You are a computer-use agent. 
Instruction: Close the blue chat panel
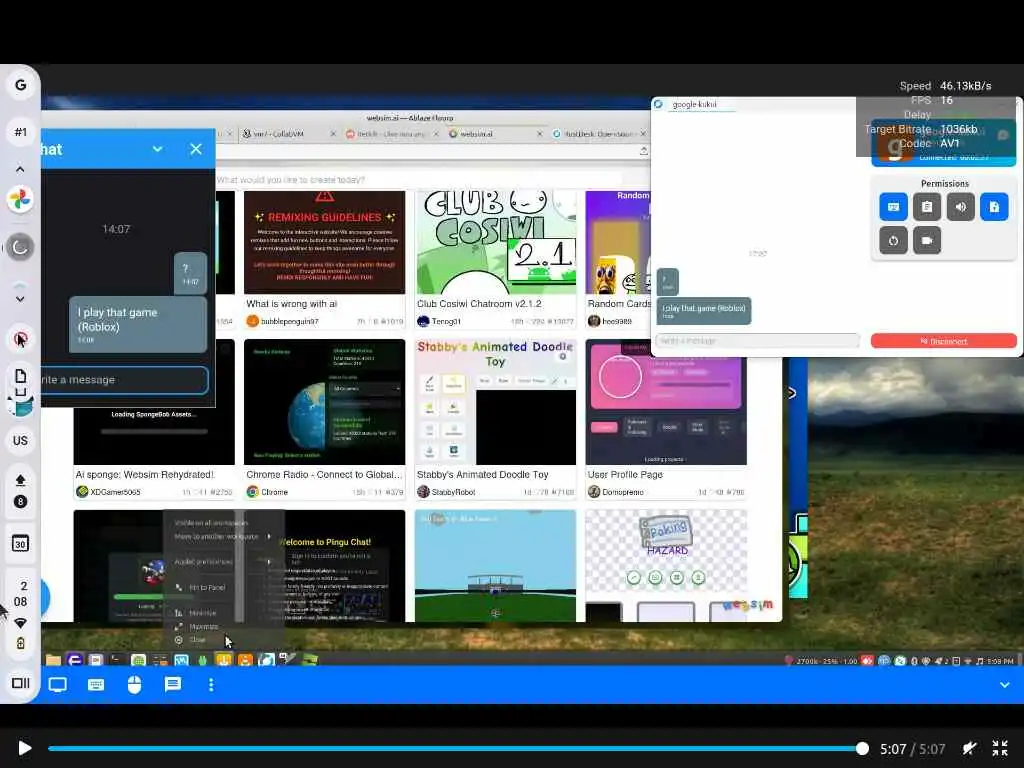click(x=196, y=149)
